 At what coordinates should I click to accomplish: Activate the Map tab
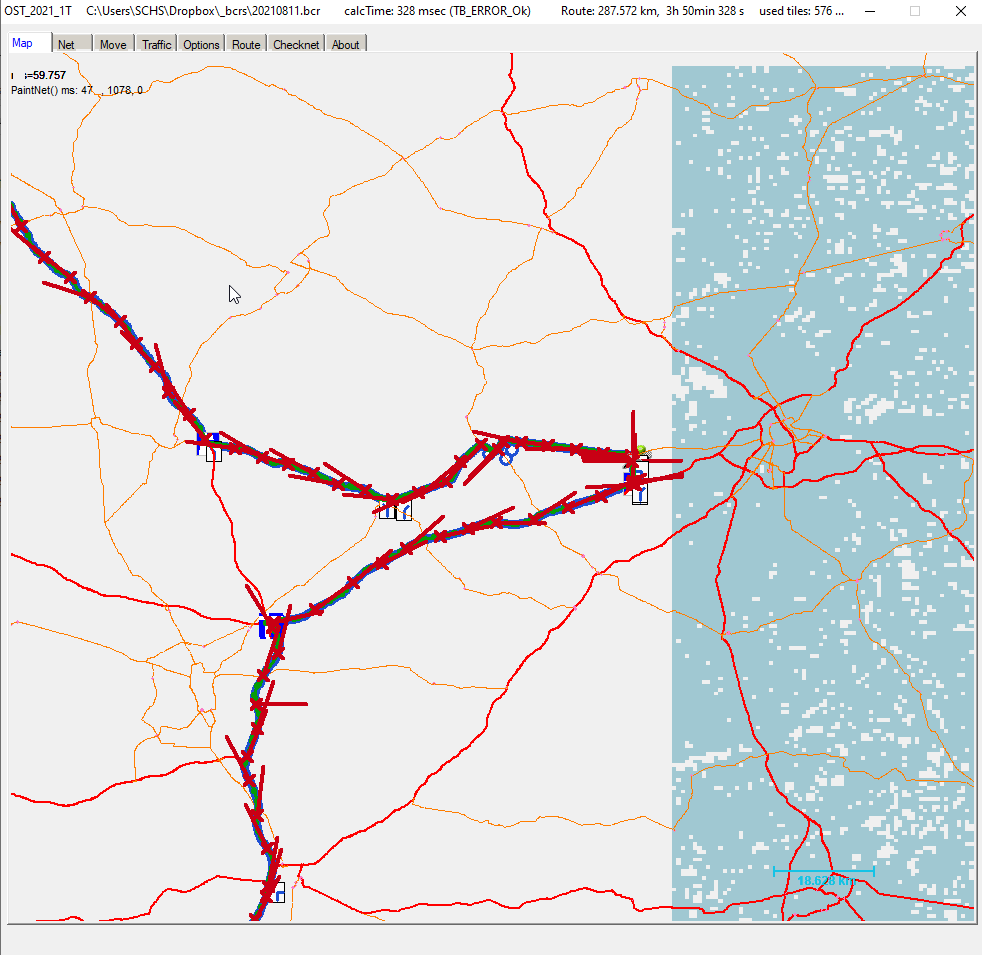pyautogui.click(x=22, y=43)
